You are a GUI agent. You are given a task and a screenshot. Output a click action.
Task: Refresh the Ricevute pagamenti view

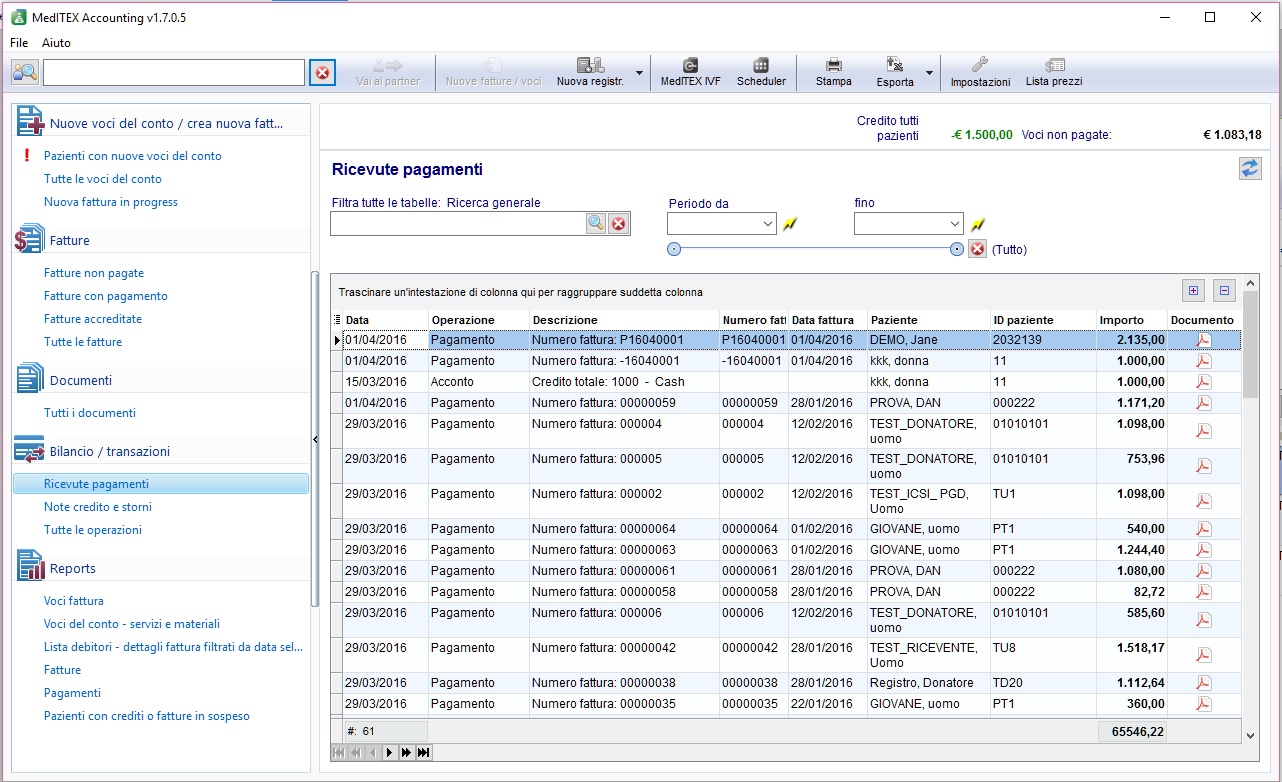1250,169
